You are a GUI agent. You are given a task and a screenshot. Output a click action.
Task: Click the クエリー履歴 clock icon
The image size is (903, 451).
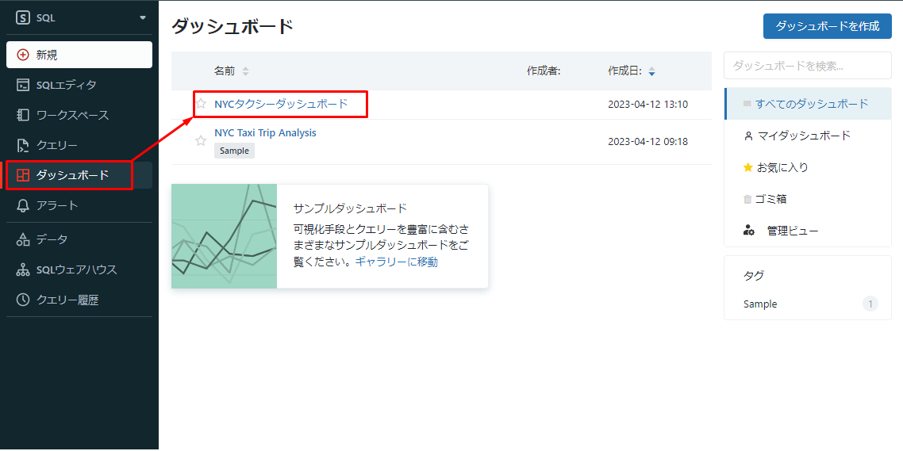(x=22, y=300)
